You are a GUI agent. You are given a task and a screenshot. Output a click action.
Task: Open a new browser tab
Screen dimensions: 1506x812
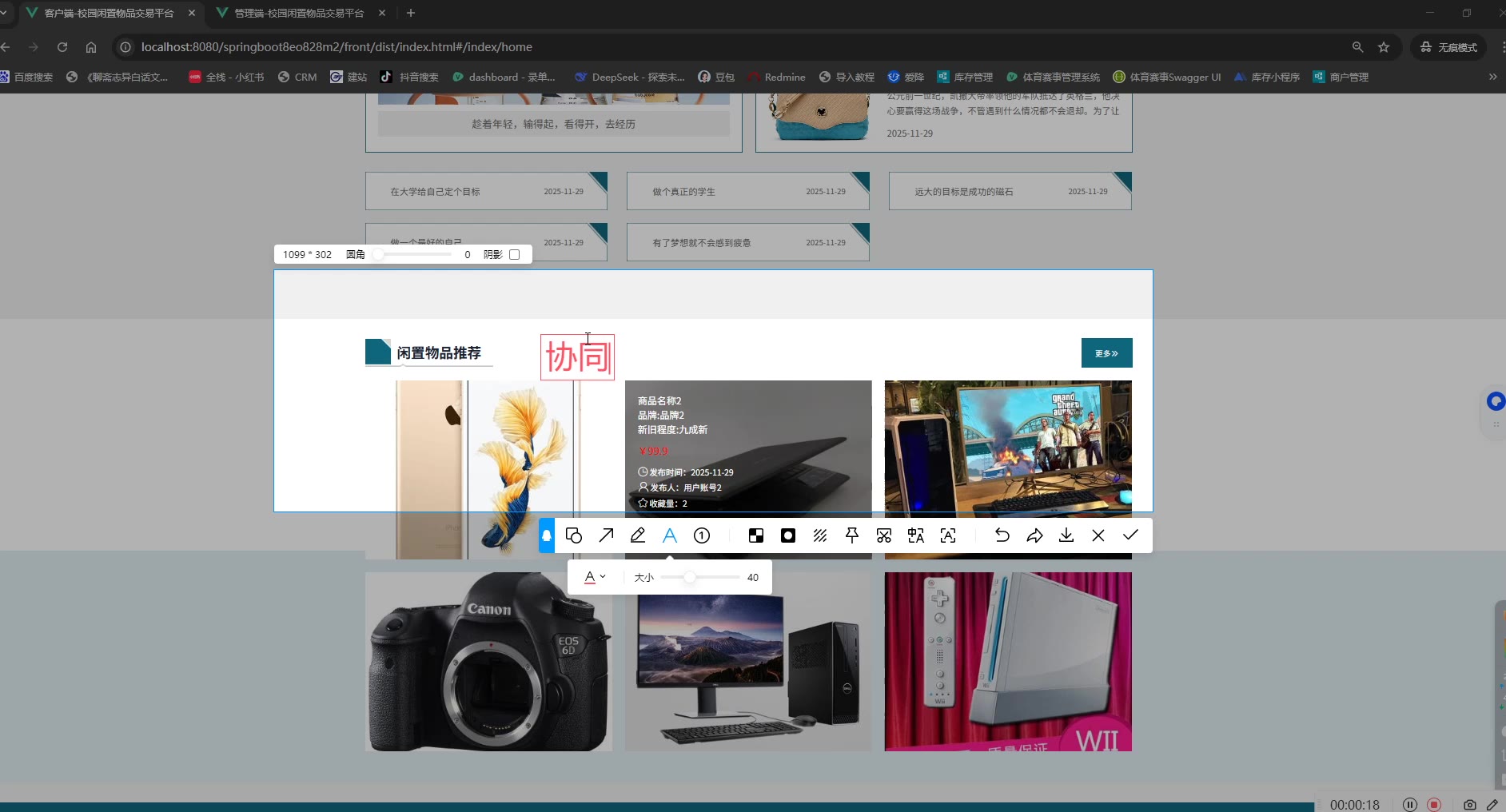click(411, 13)
